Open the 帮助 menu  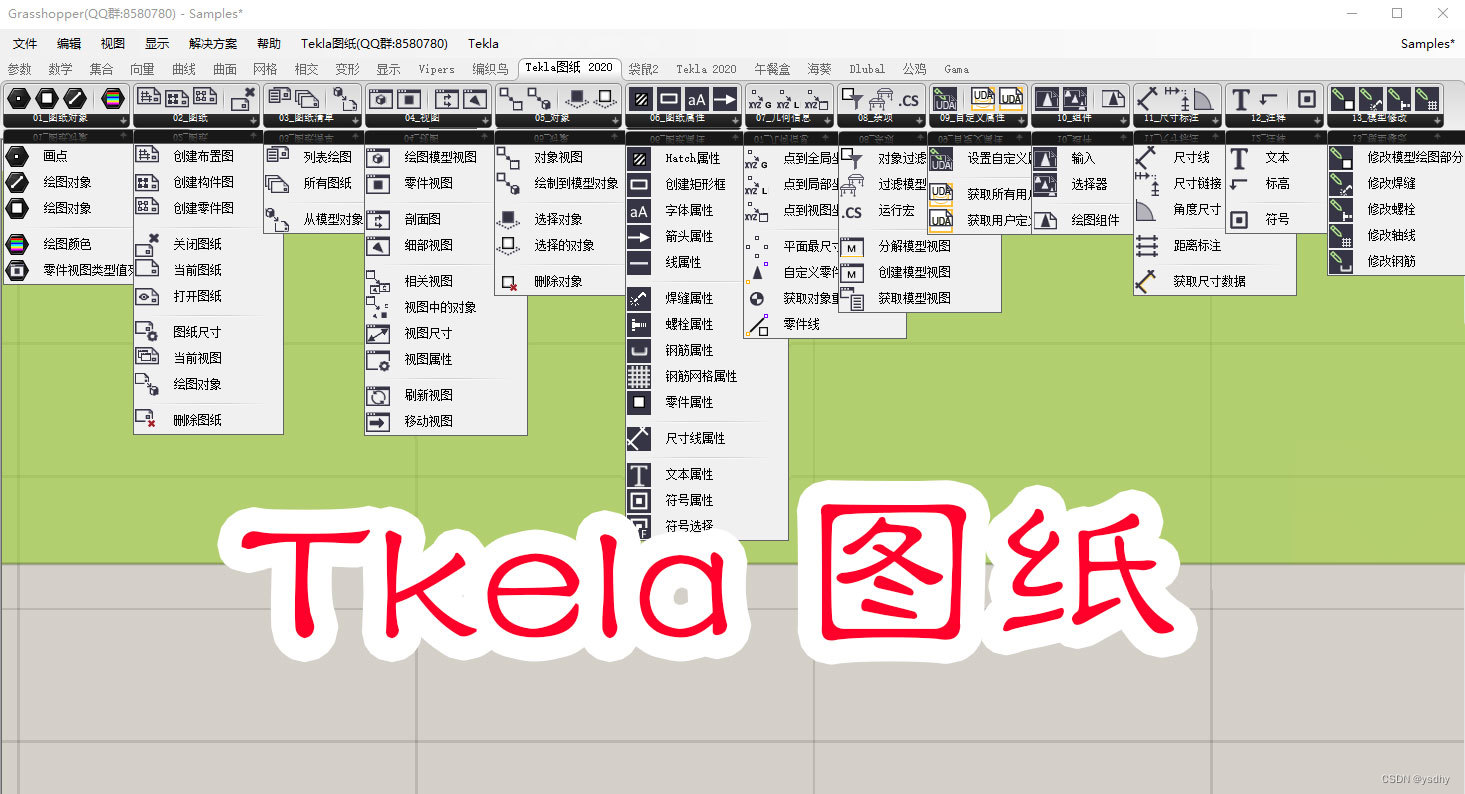point(269,43)
